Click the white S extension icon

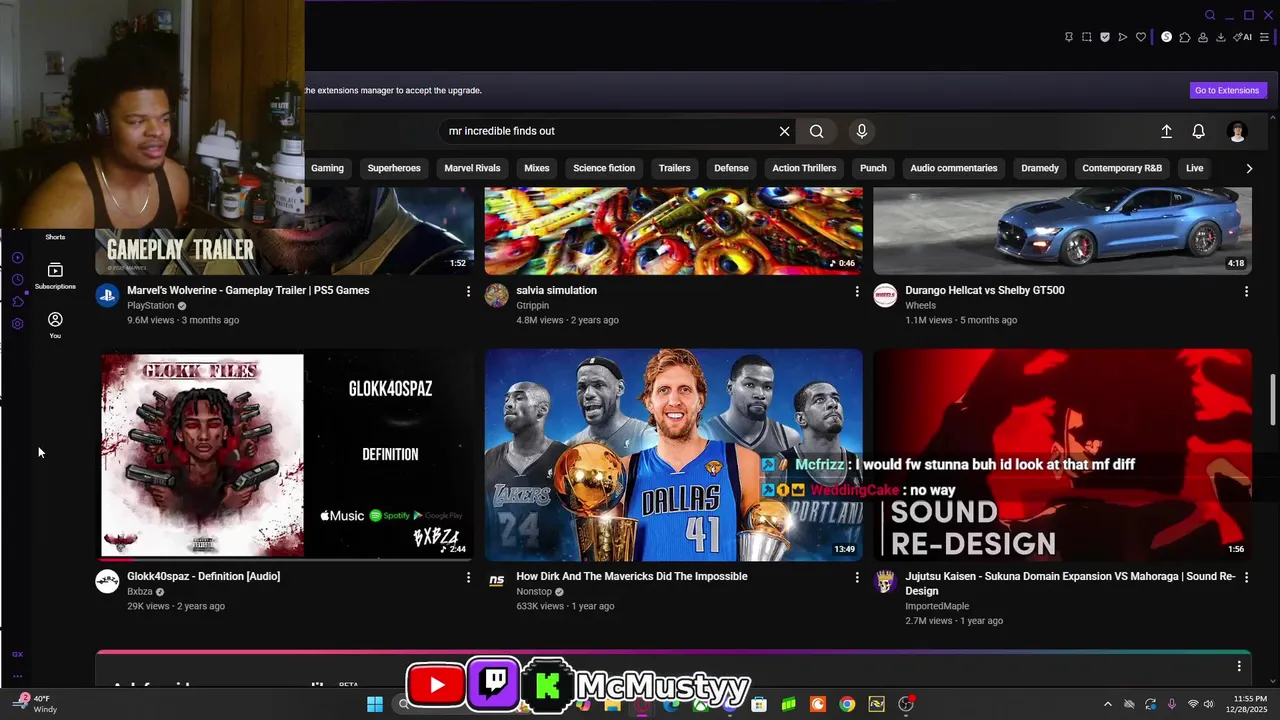pyautogui.click(x=1166, y=37)
